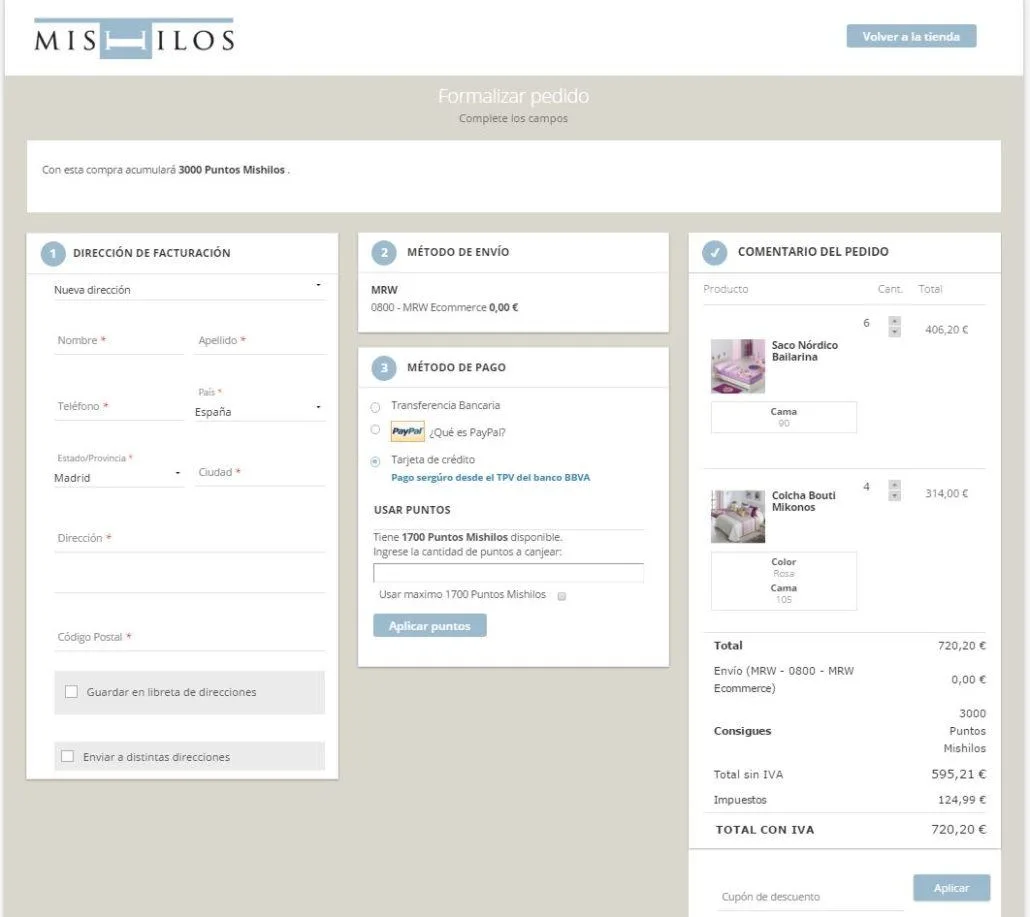
Task: Click the order comment checkmark icon
Action: (715, 253)
